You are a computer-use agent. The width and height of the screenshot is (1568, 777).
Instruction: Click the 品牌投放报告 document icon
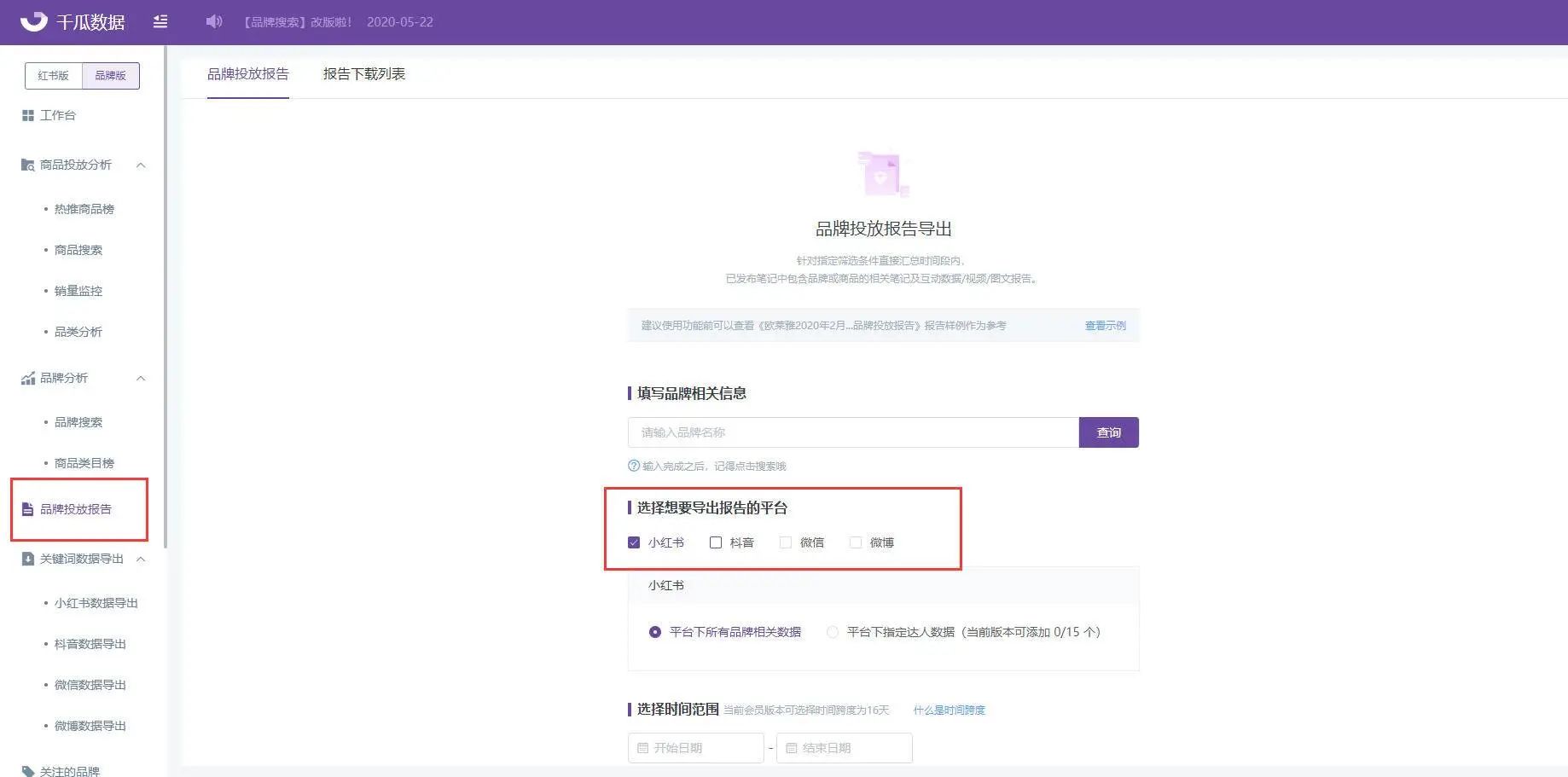27,509
